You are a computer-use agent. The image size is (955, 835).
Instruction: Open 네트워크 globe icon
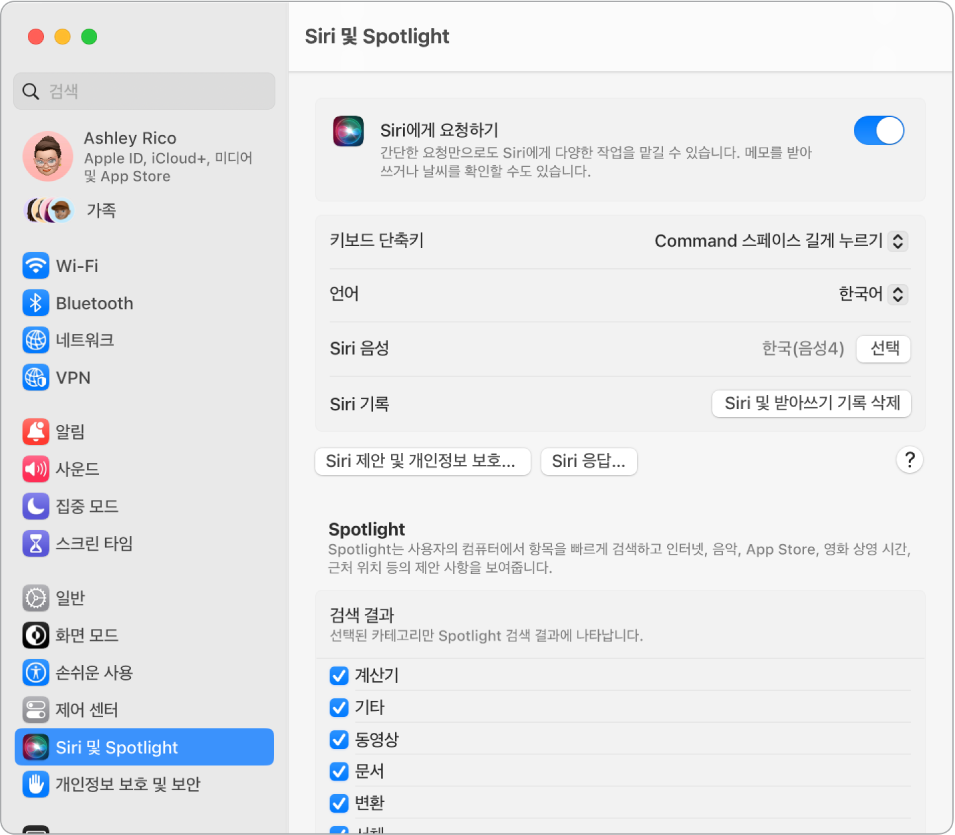tap(35, 340)
